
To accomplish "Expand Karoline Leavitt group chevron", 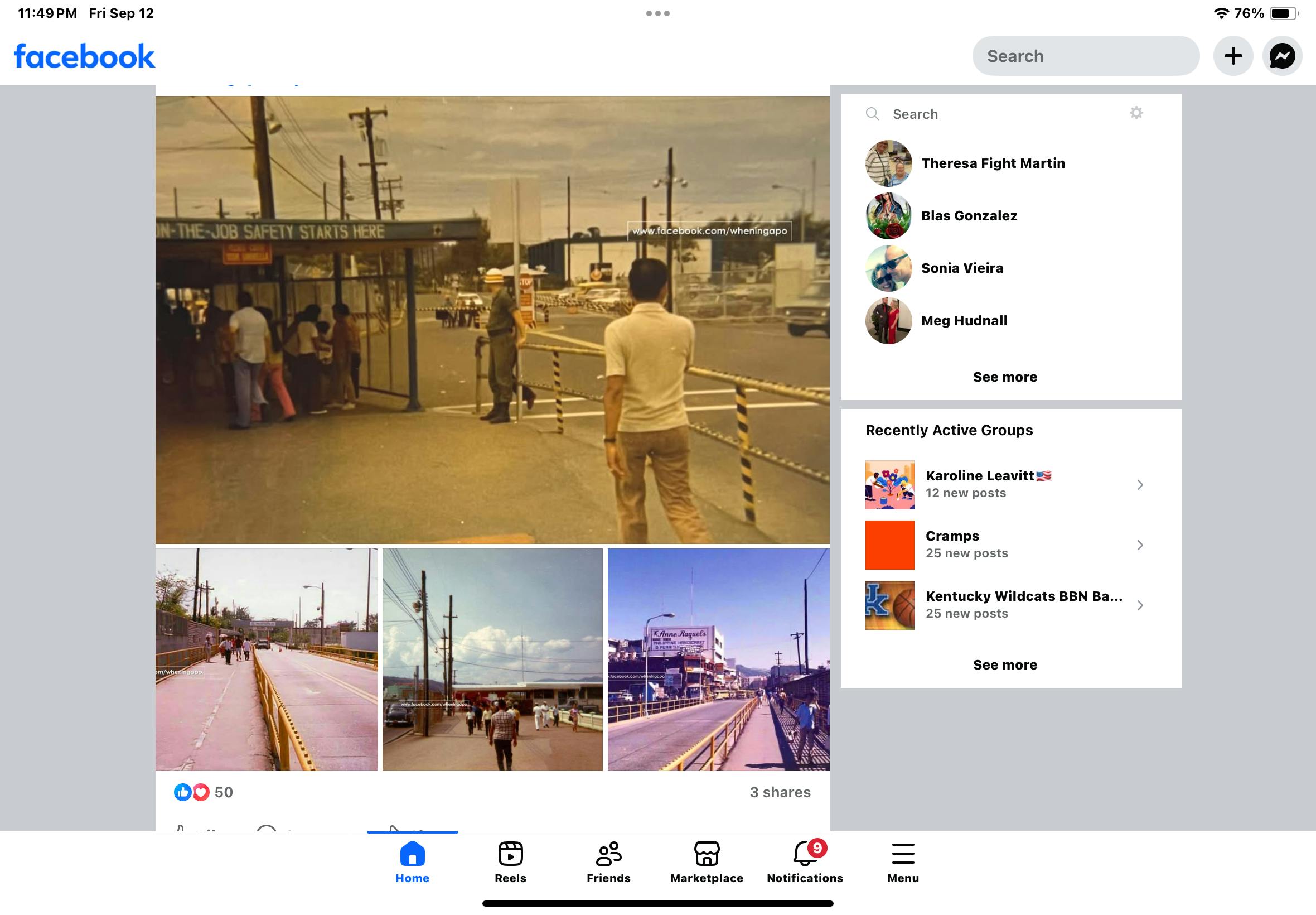I will coord(1140,485).
